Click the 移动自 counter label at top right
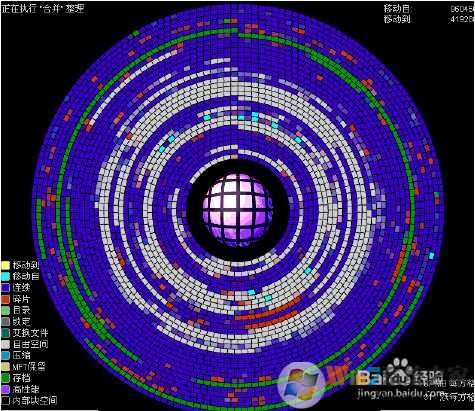This screenshot has height=411, width=475. [x=397, y=8]
